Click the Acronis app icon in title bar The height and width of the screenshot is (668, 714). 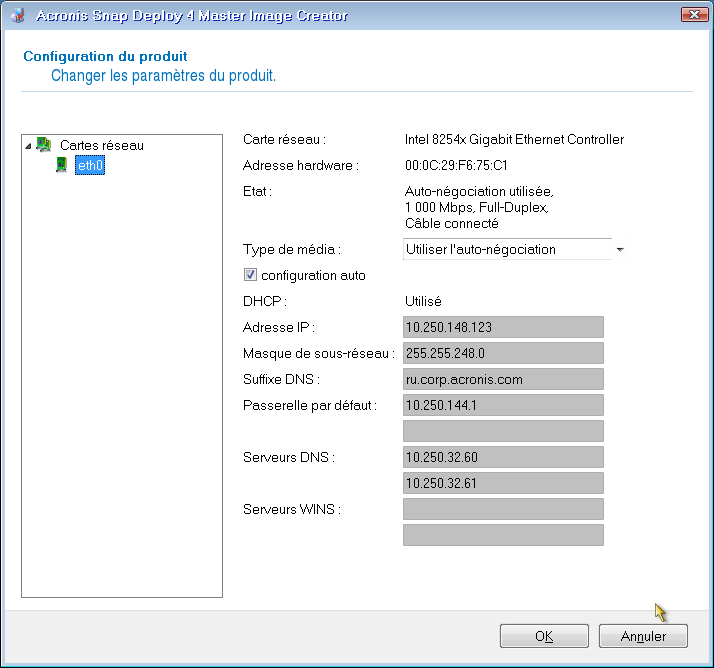tap(16, 15)
